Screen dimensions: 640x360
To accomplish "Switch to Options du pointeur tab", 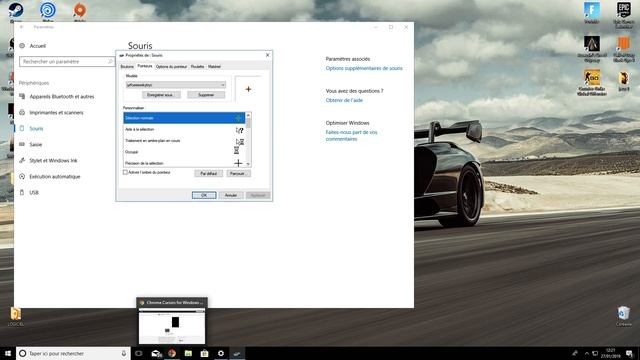I will [171, 67].
